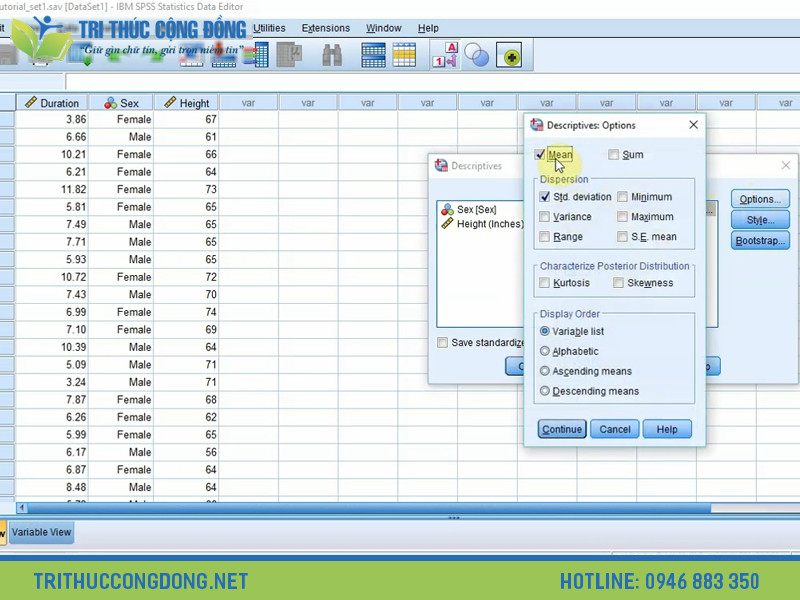Open the Window menu

point(383,28)
